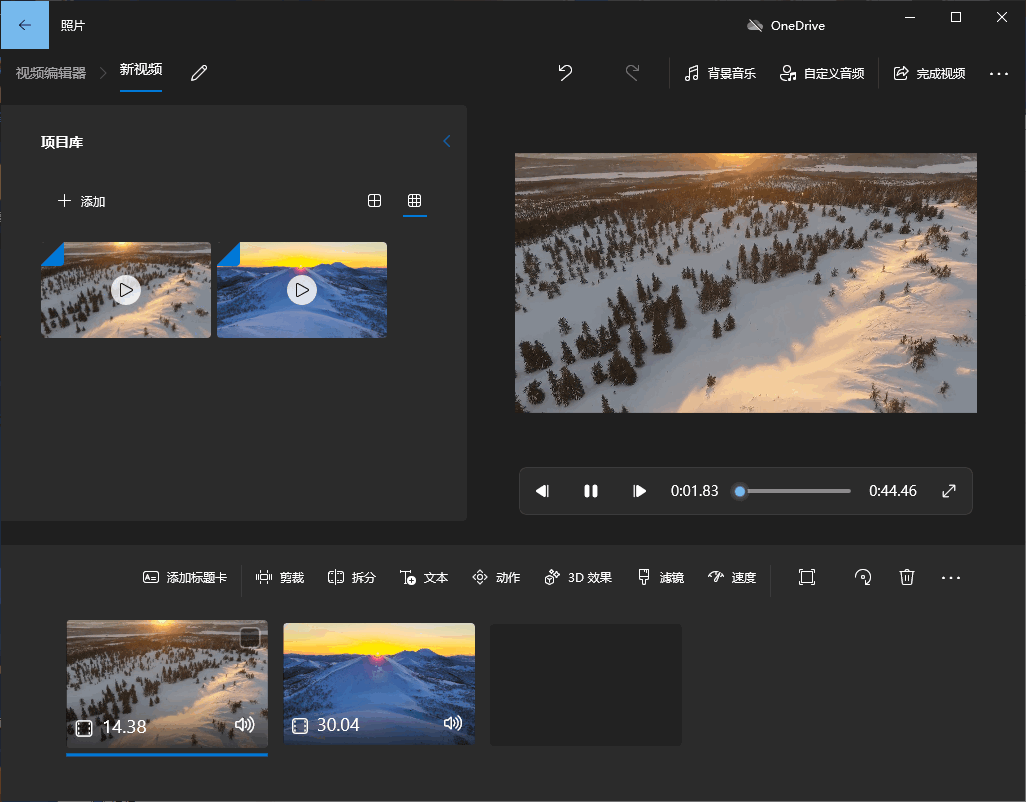Switch project library to small grid view

click(414, 201)
